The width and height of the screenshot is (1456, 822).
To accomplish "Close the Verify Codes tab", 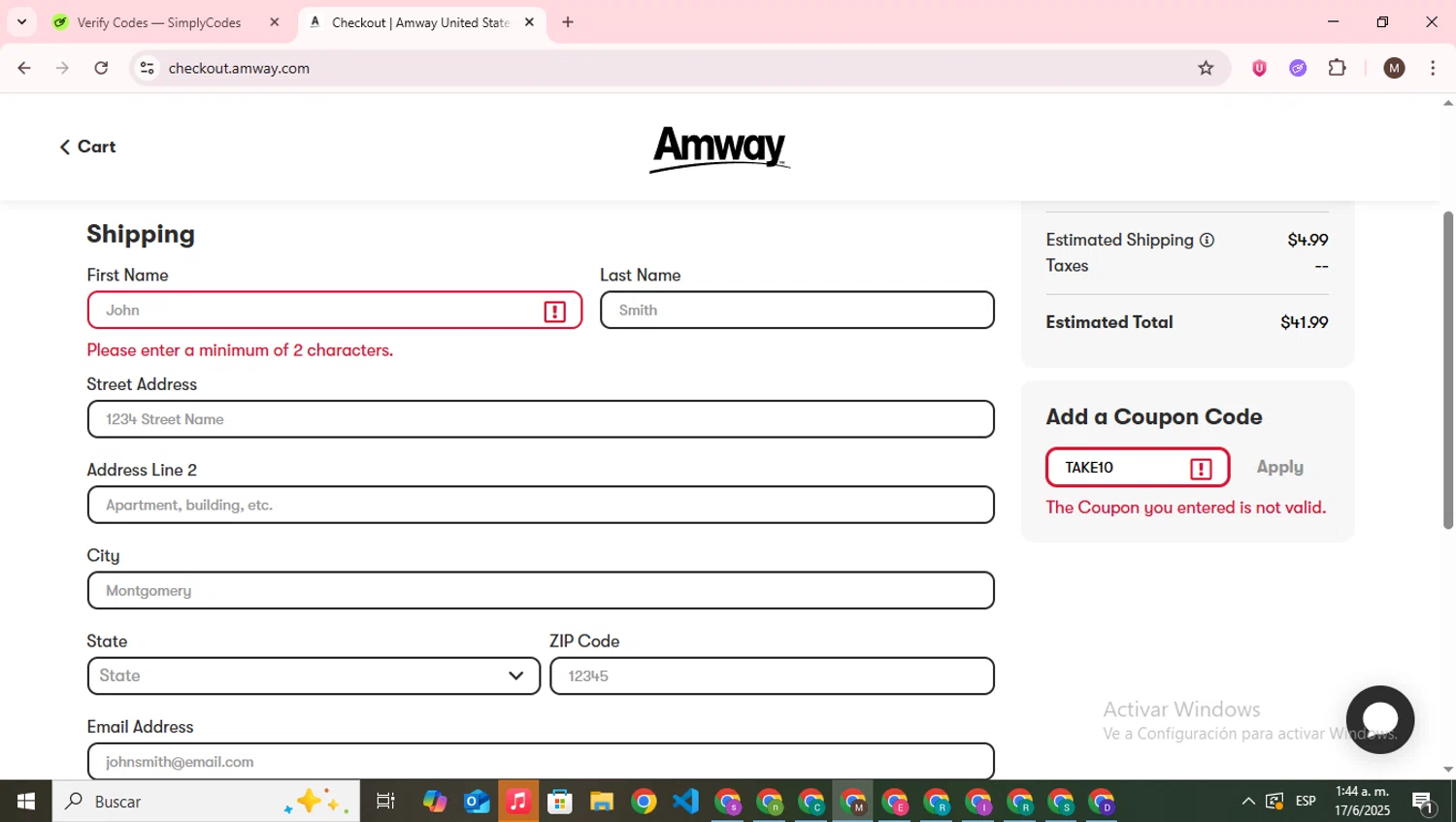I will click(x=275, y=22).
